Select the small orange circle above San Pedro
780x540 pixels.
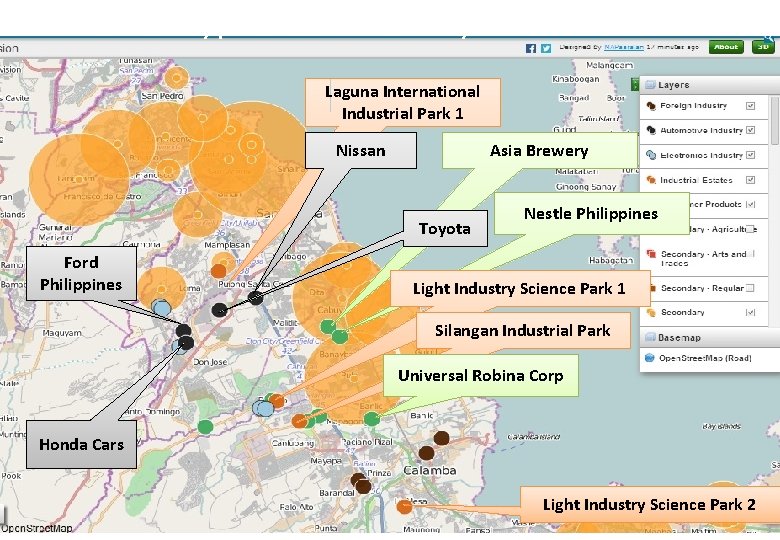[176, 78]
